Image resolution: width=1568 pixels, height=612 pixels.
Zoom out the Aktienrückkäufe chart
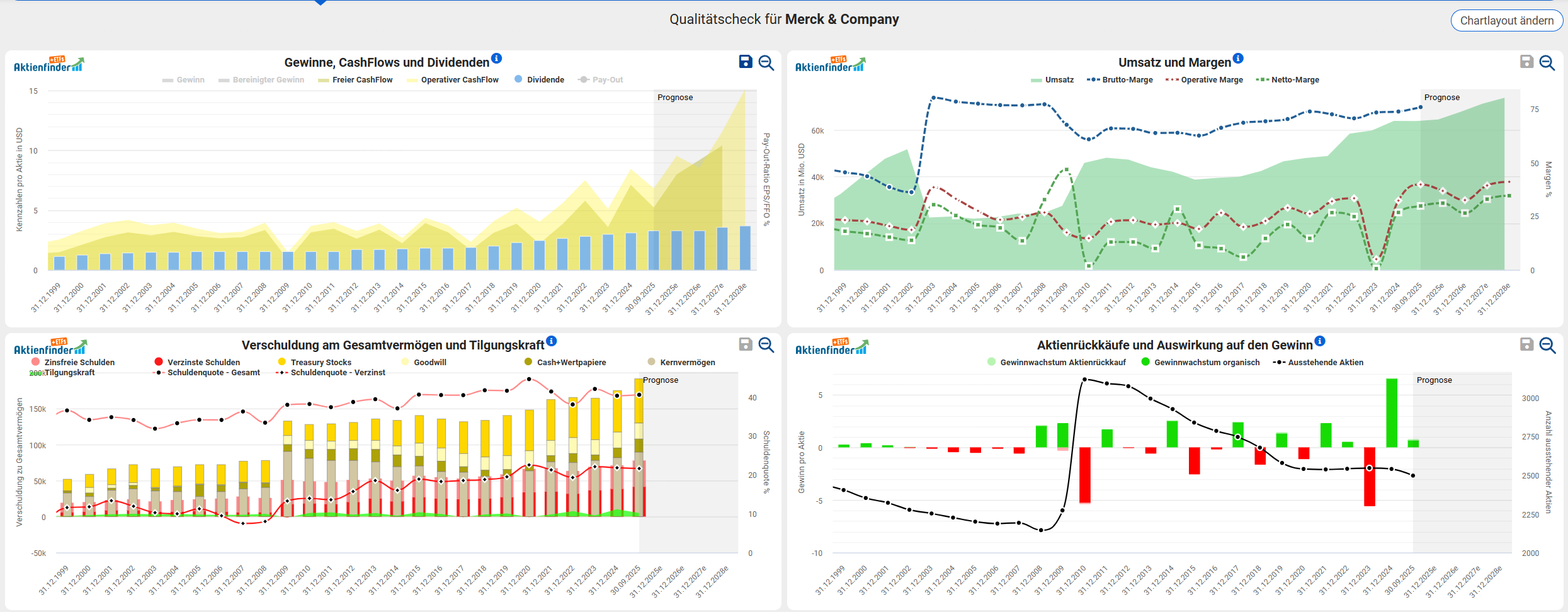tap(1547, 344)
